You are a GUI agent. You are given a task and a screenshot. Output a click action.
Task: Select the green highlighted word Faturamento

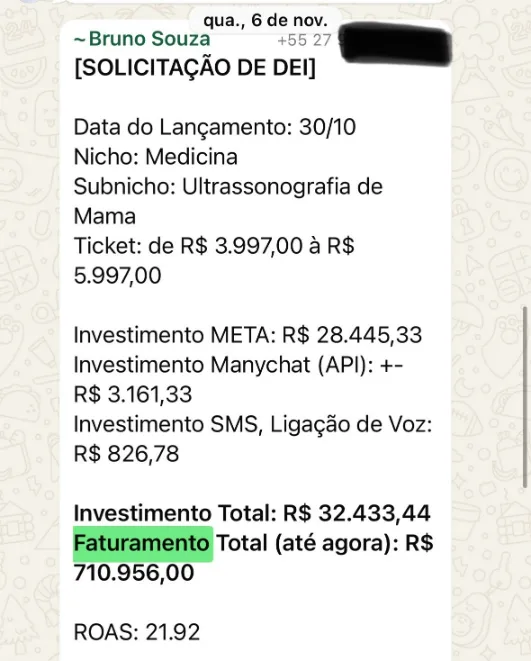coord(142,543)
